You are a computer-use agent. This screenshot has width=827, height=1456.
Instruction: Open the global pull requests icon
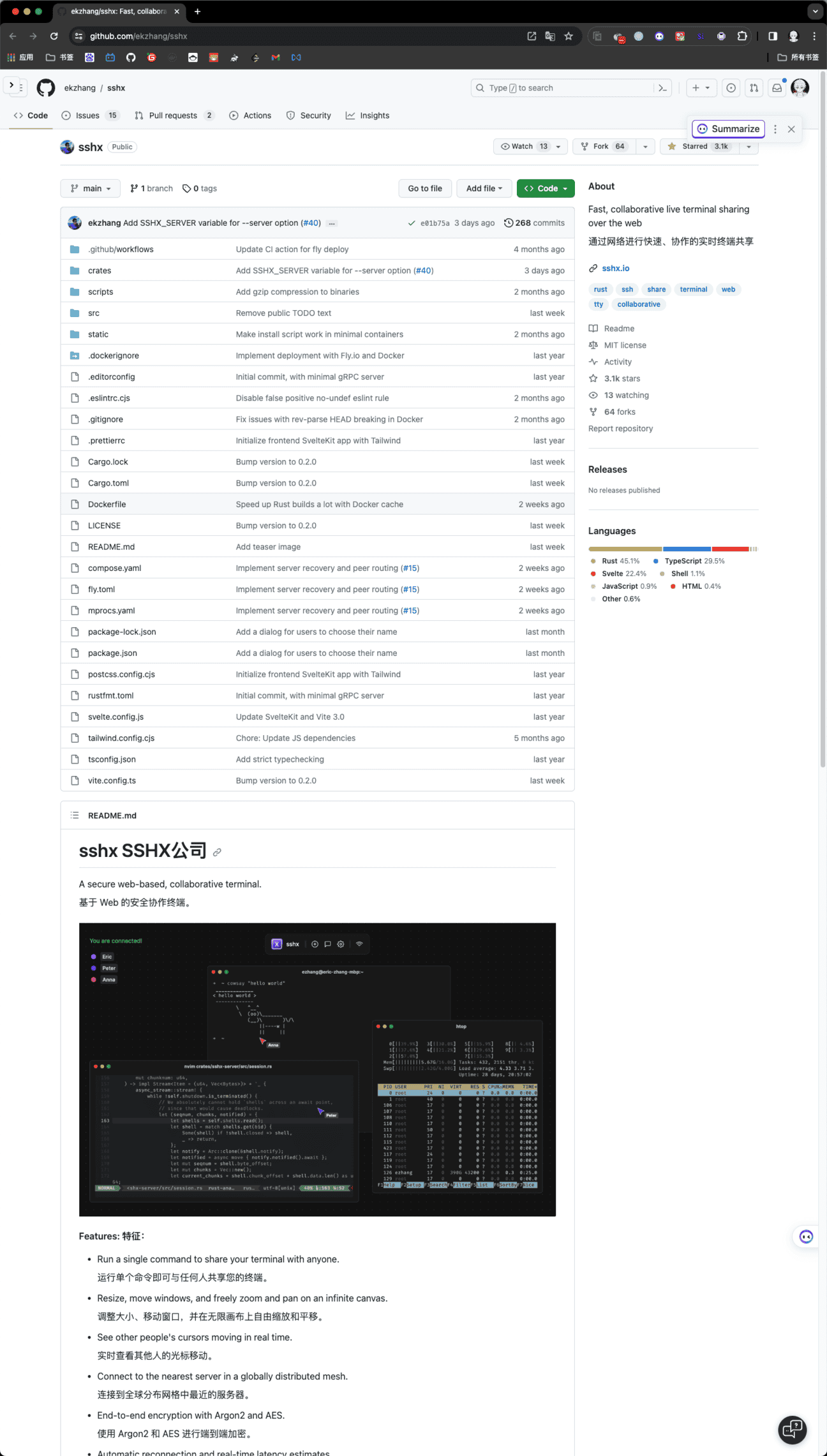754,88
